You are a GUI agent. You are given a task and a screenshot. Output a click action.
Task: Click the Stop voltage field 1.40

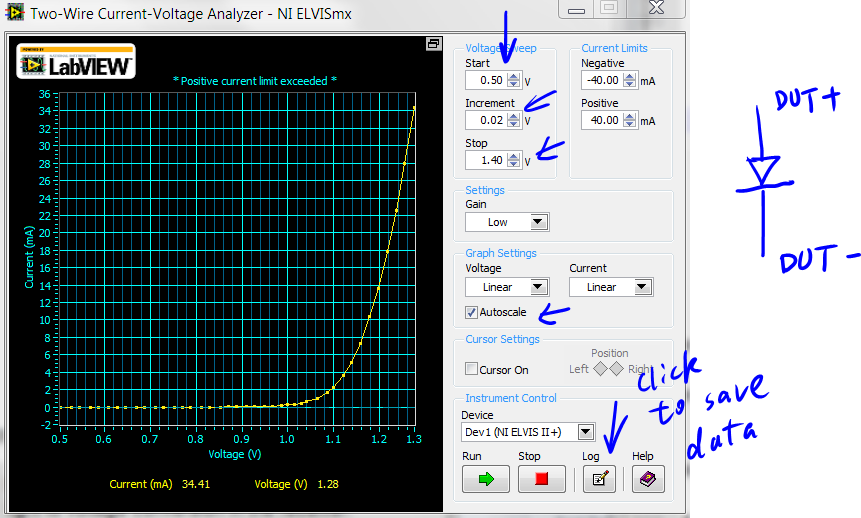point(485,160)
